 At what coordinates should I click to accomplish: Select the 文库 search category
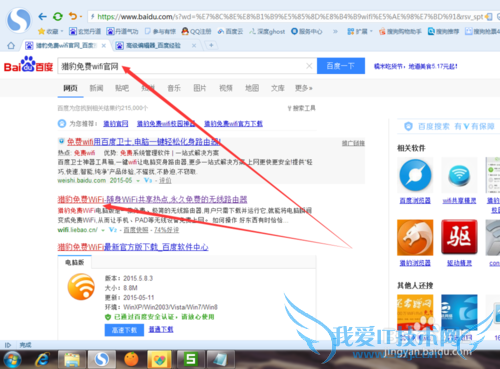[x=278, y=88]
